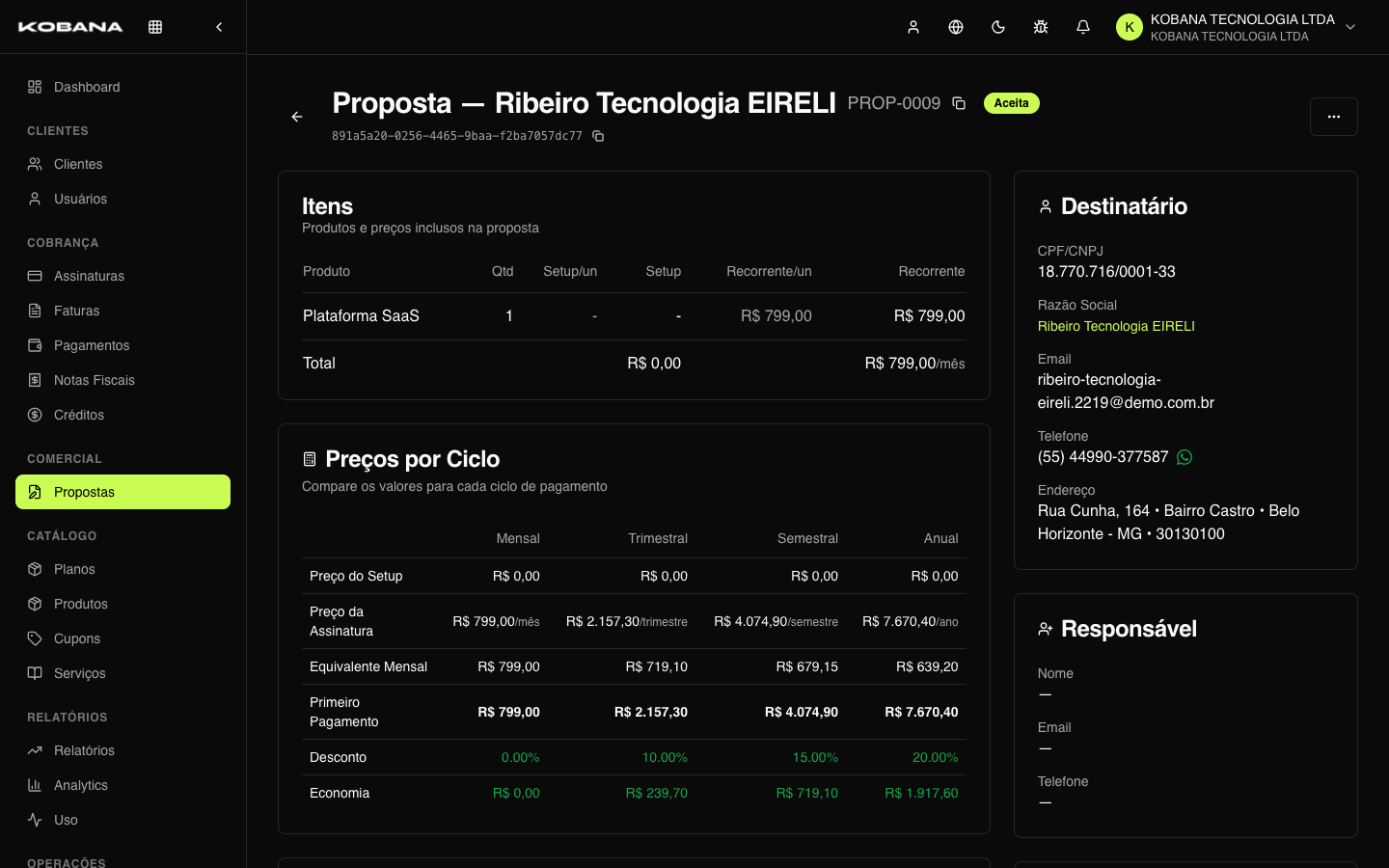This screenshot has width=1389, height=868.
Task: Click the Notas Fiscais icon
Action: point(35,380)
